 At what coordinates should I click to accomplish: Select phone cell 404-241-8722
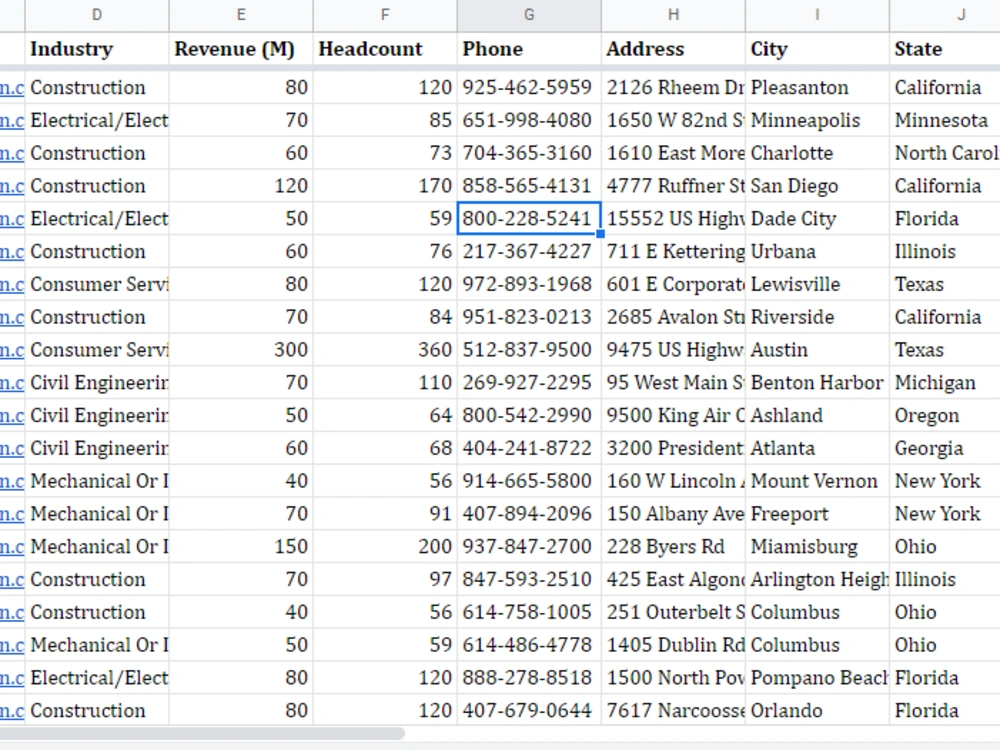[529, 448]
